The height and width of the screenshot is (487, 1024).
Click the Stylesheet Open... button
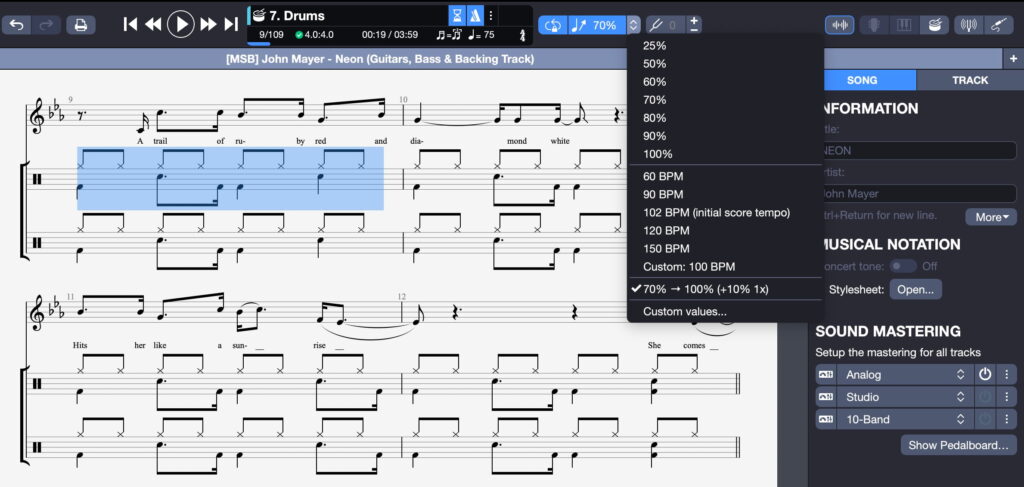(x=916, y=289)
